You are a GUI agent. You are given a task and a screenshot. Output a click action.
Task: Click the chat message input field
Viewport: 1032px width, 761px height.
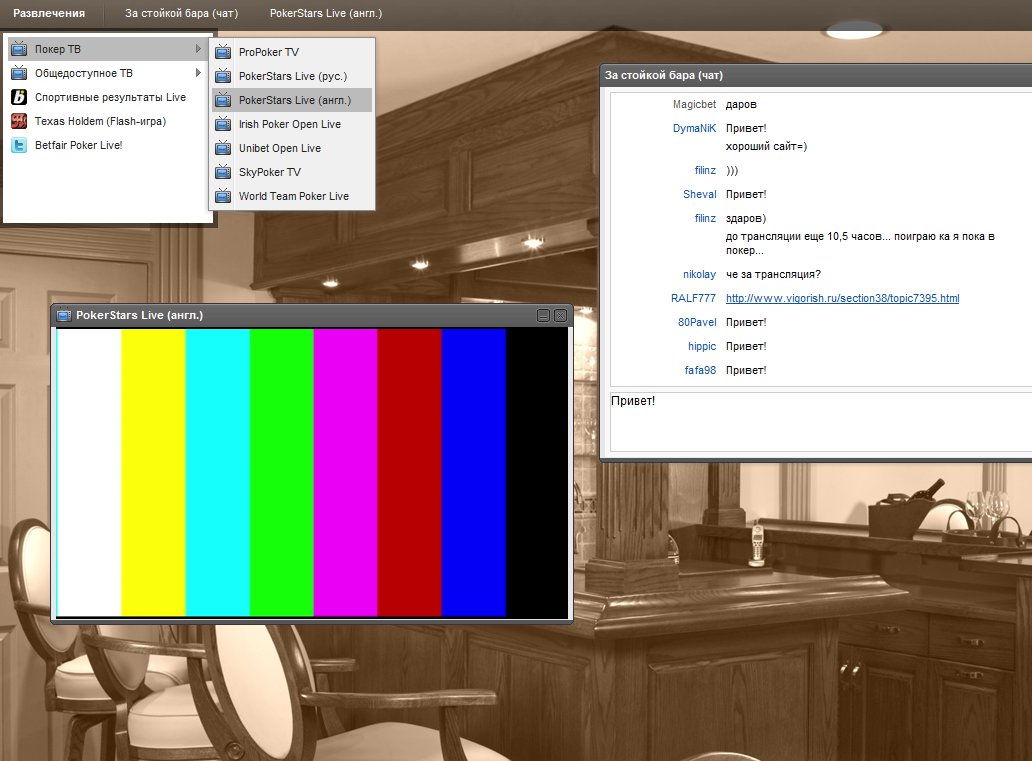pyautogui.click(x=820, y=420)
